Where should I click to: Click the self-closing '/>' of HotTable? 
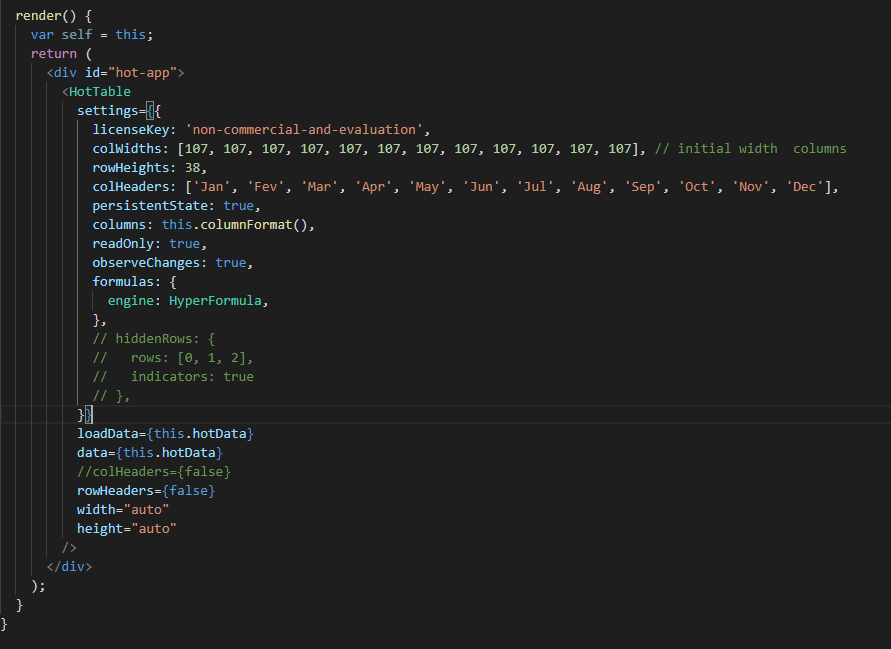point(69,548)
